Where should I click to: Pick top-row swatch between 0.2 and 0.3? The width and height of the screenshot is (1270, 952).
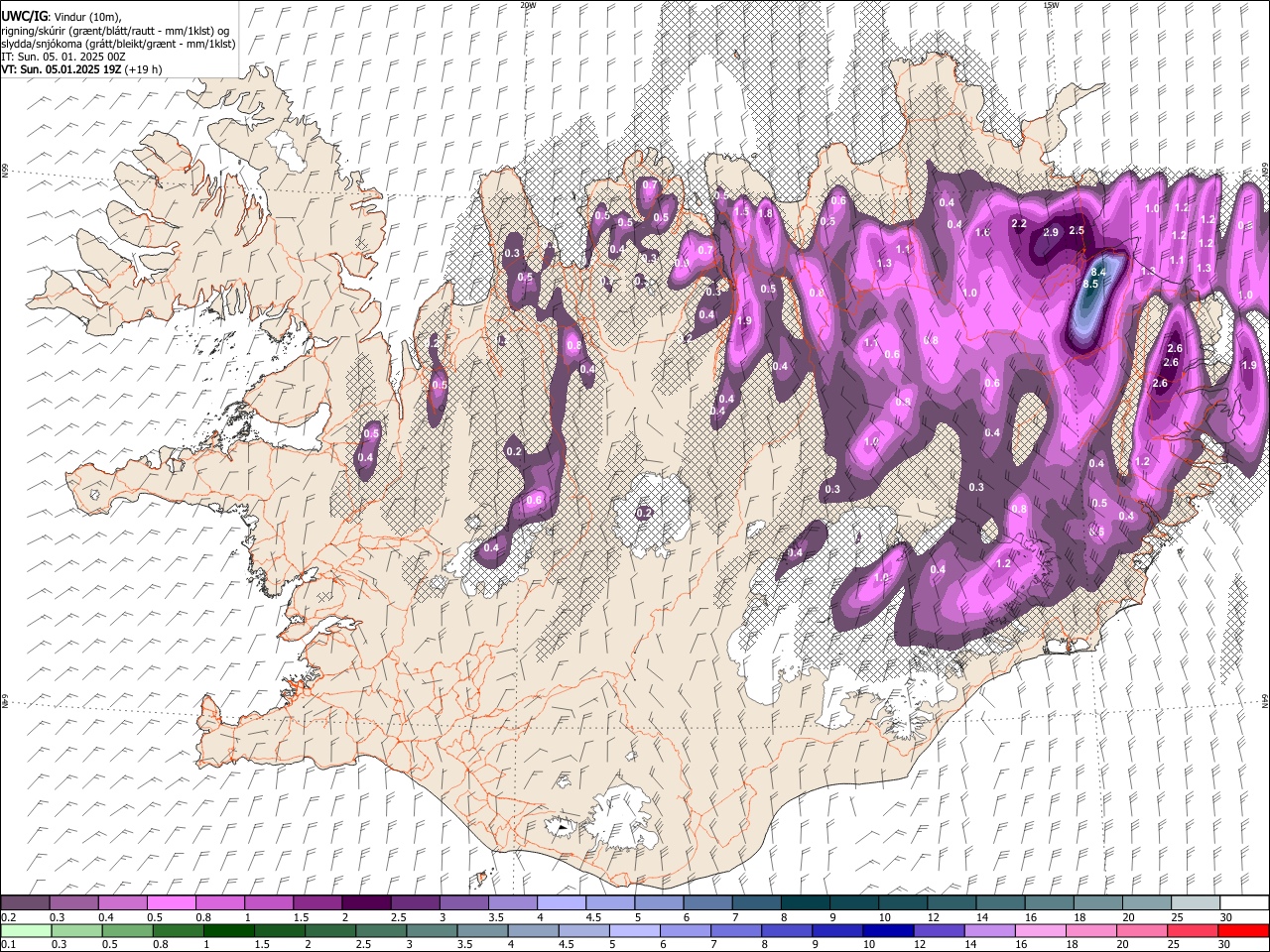point(25,903)
